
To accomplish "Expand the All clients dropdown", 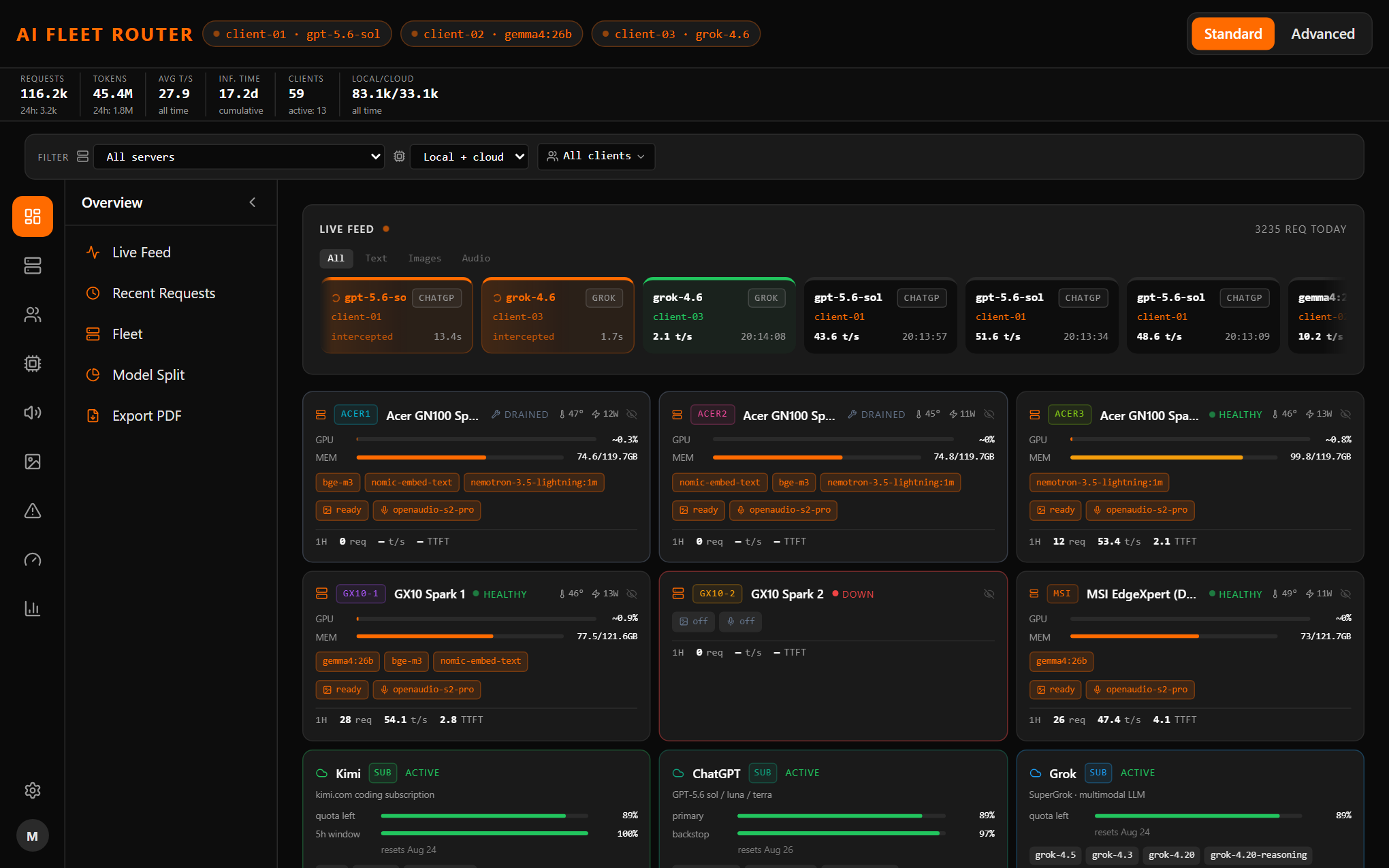I will (596, 156).
